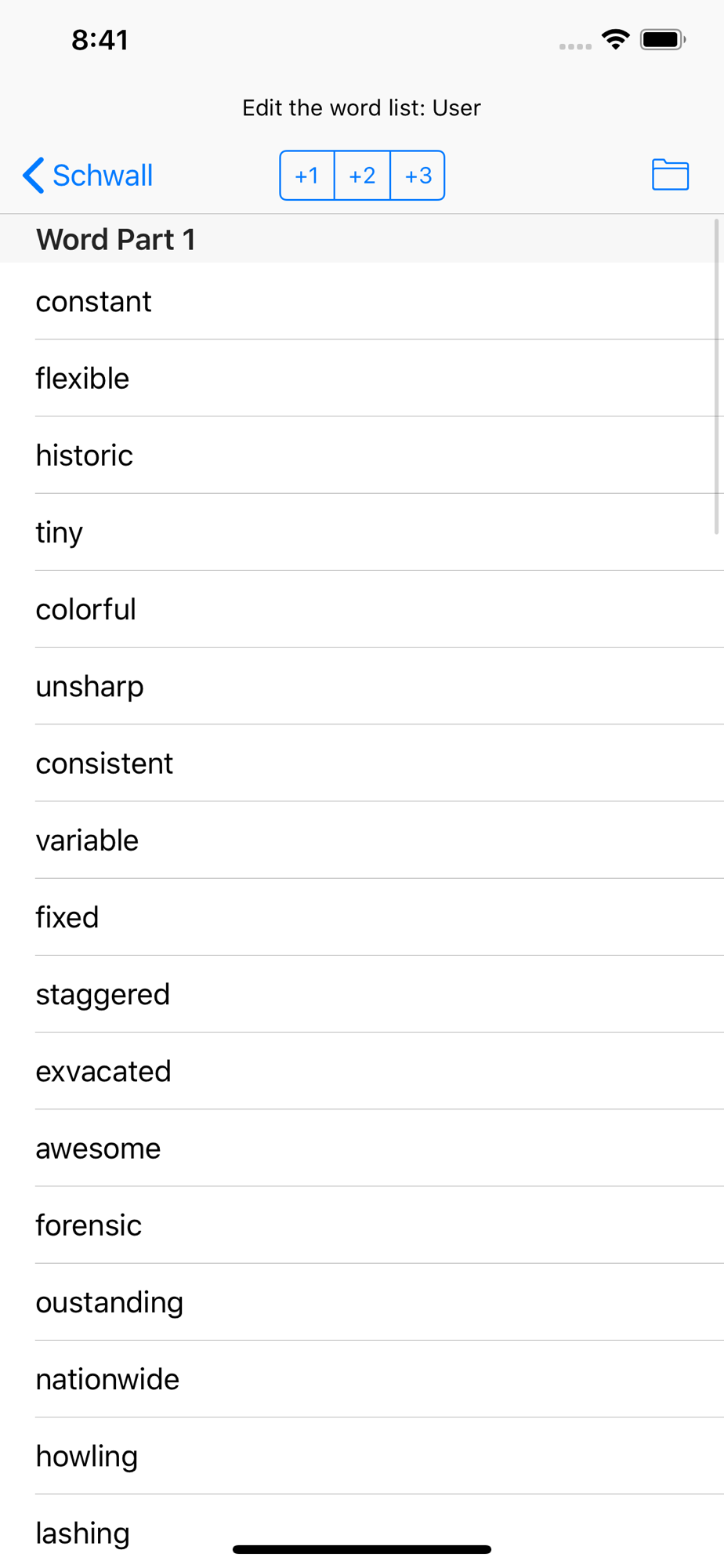Select the word 'staggered'

pos(362,994)
